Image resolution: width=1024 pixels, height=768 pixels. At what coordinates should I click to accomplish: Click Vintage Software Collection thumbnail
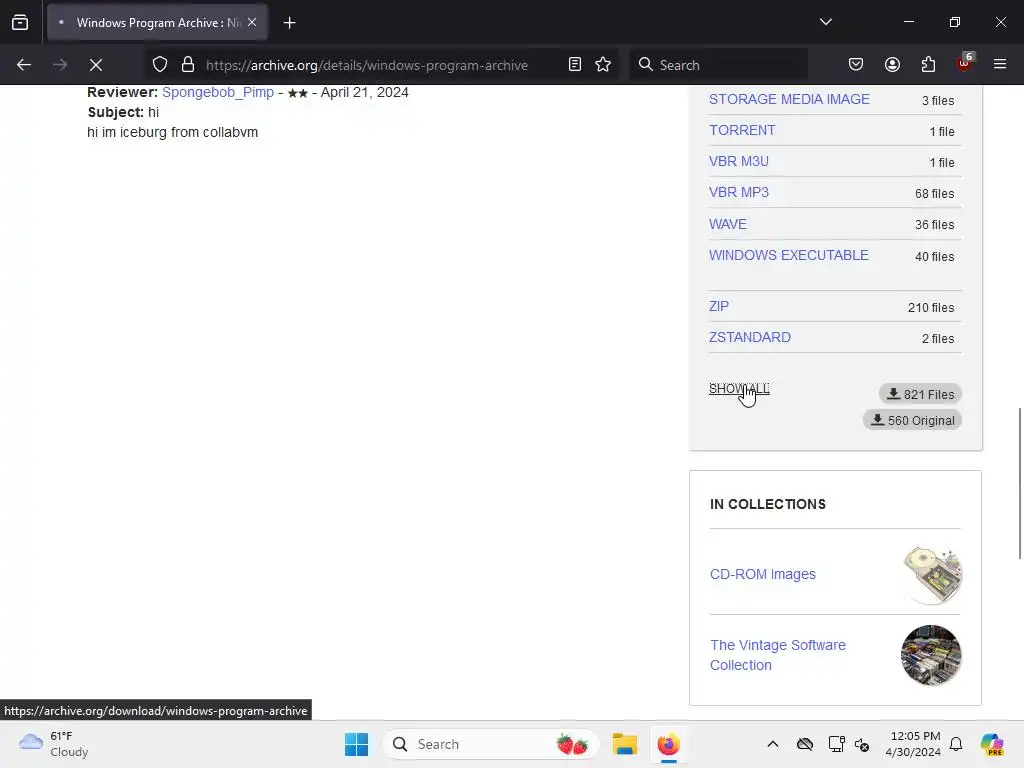931,655
